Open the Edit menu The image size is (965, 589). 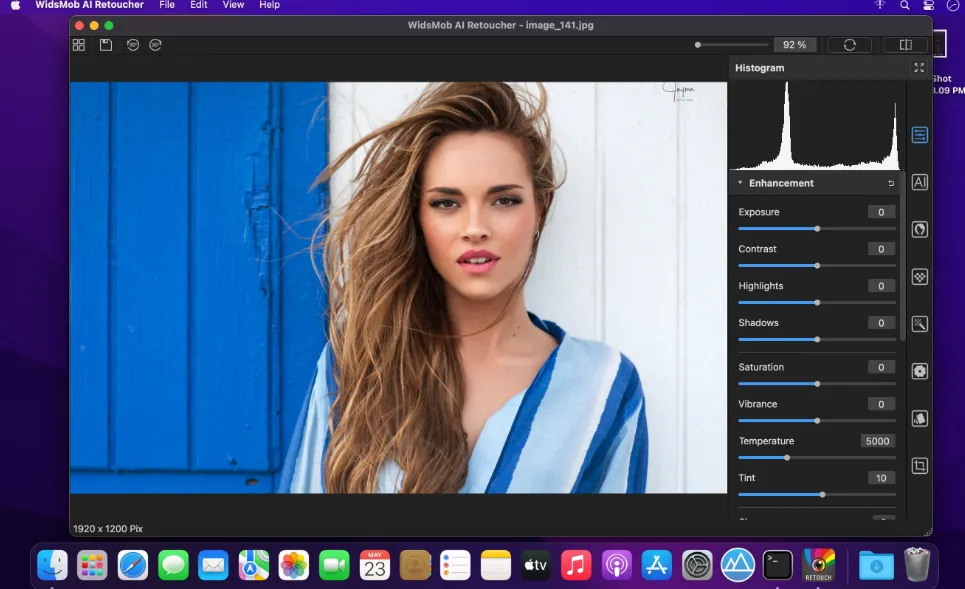pyautogui.click(x=198, y=5)
